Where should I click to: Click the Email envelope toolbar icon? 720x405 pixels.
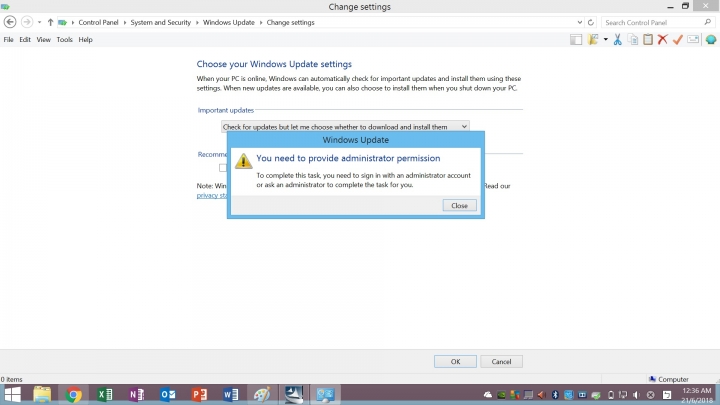(693, 39)
